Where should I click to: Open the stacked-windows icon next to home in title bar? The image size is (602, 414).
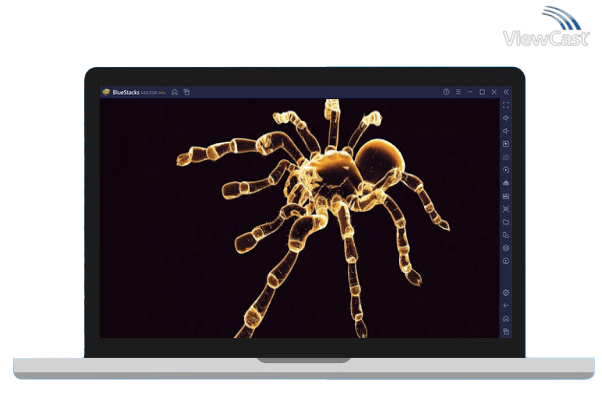[x=187, y=92]
